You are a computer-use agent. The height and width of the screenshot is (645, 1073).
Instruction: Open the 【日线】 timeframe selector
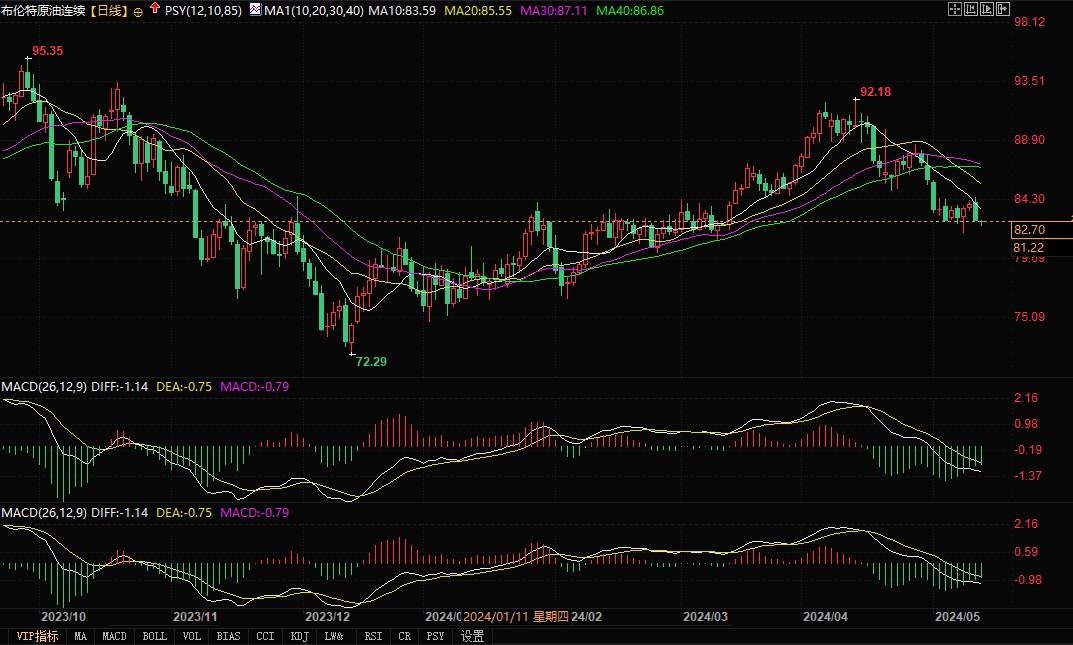pos(109,9)
